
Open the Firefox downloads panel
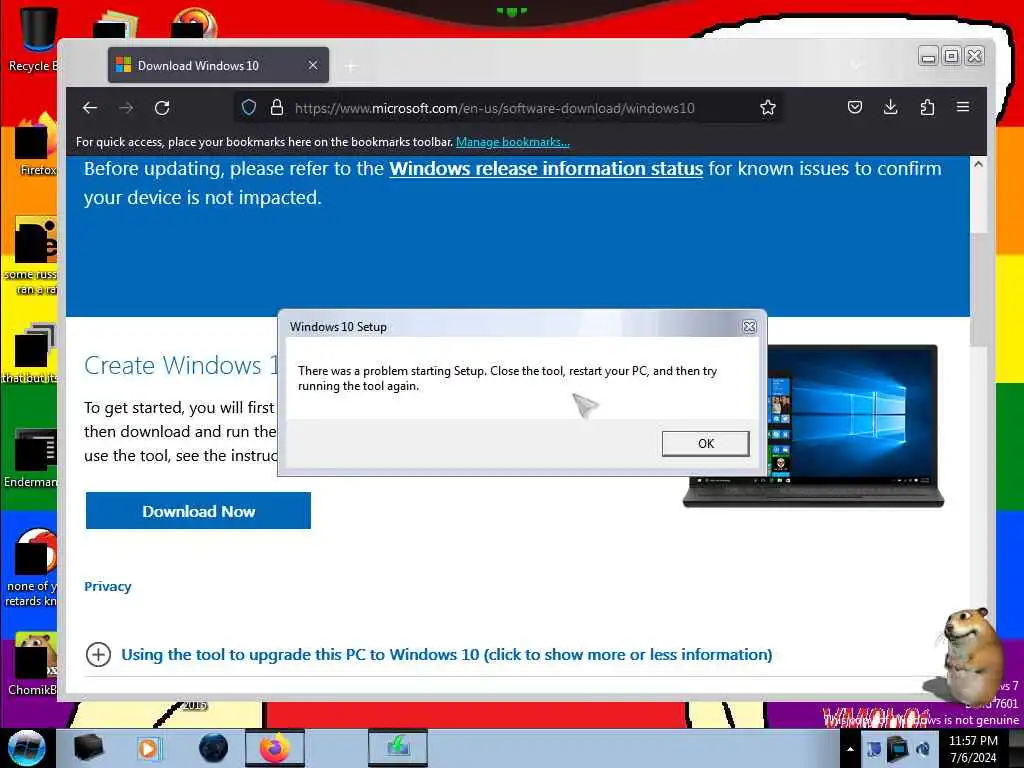(890, 108)
